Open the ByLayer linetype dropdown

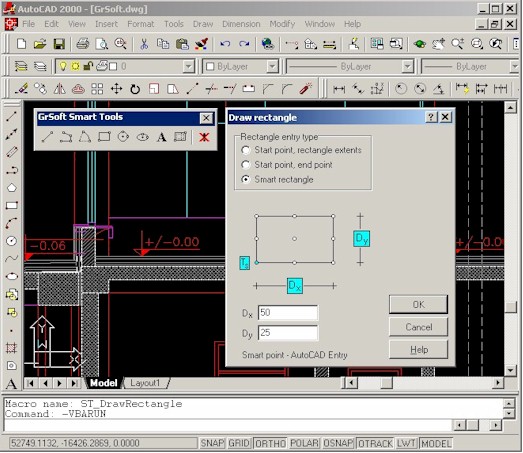[407, 66]
